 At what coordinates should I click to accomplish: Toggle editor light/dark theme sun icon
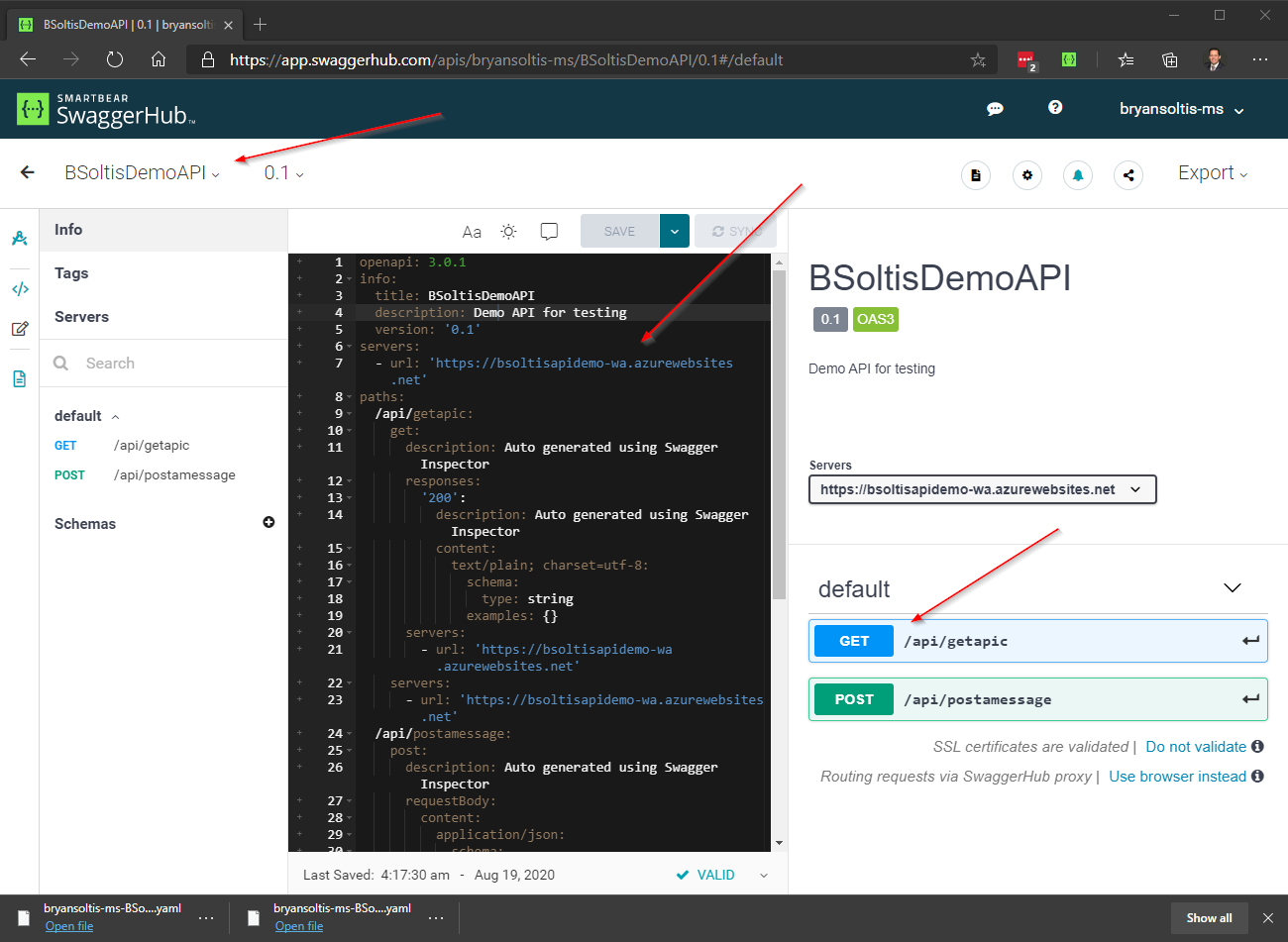(508, 231)
